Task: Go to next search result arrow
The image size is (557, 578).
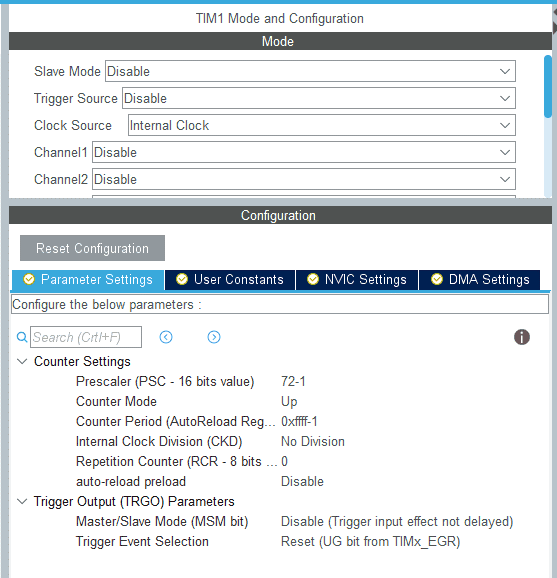Action: (x=214, y=337)
